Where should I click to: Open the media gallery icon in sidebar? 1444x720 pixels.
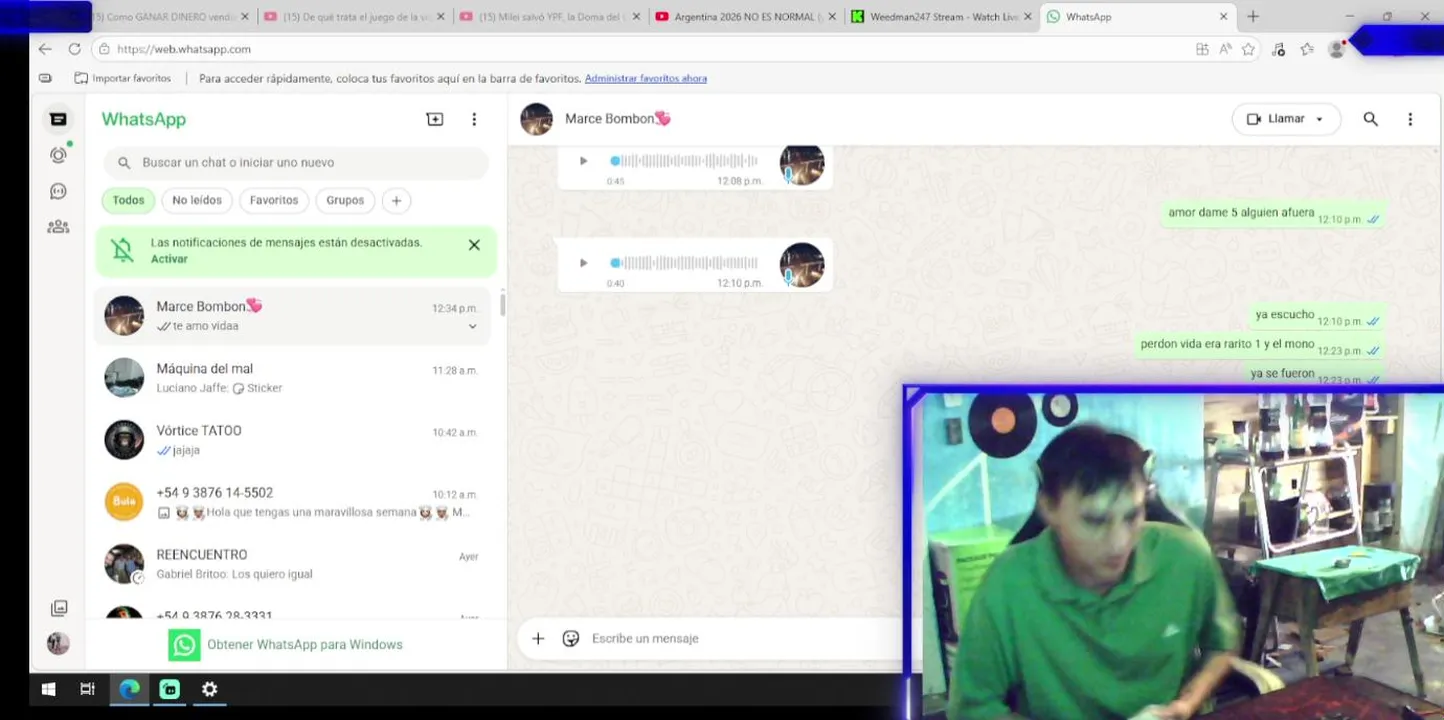coord(59,608)
